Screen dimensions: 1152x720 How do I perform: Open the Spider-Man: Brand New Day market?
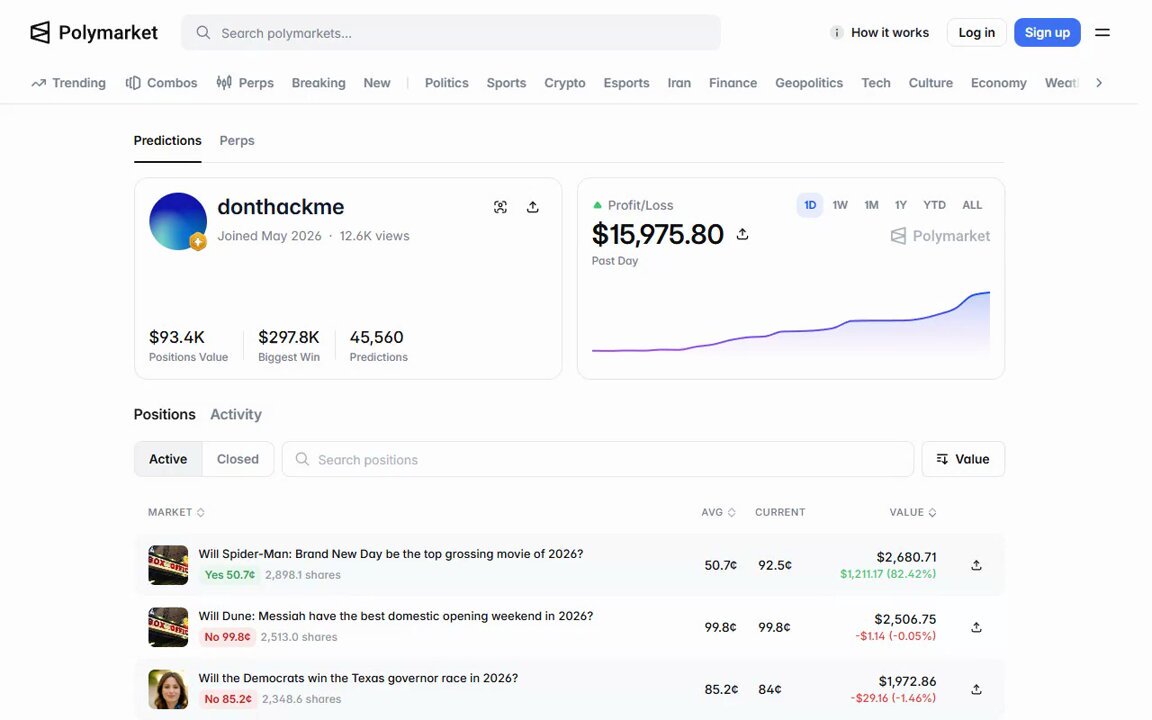click(x=391, y=554)
